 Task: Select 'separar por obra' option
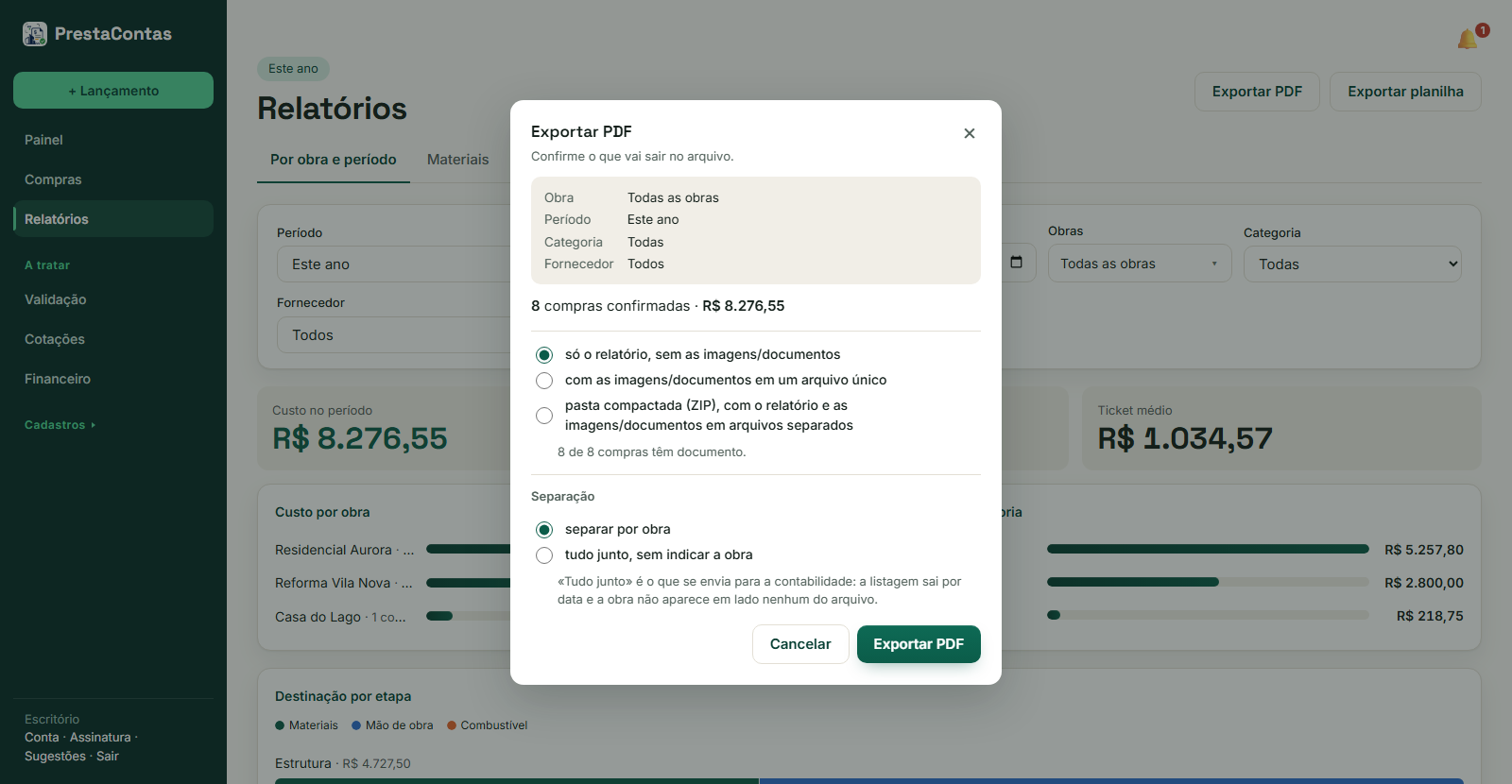(544, 530)
